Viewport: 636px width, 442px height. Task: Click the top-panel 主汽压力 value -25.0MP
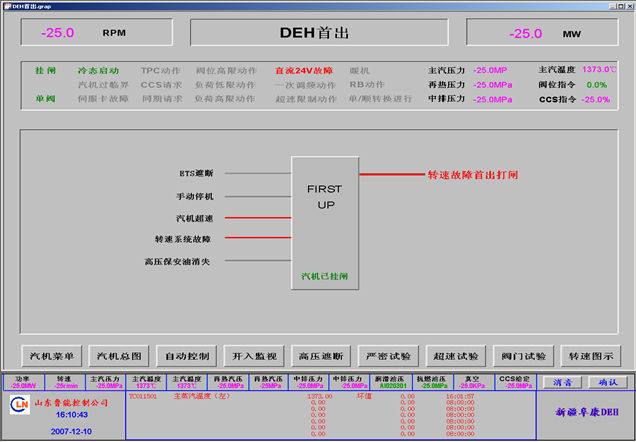[490, 70]
